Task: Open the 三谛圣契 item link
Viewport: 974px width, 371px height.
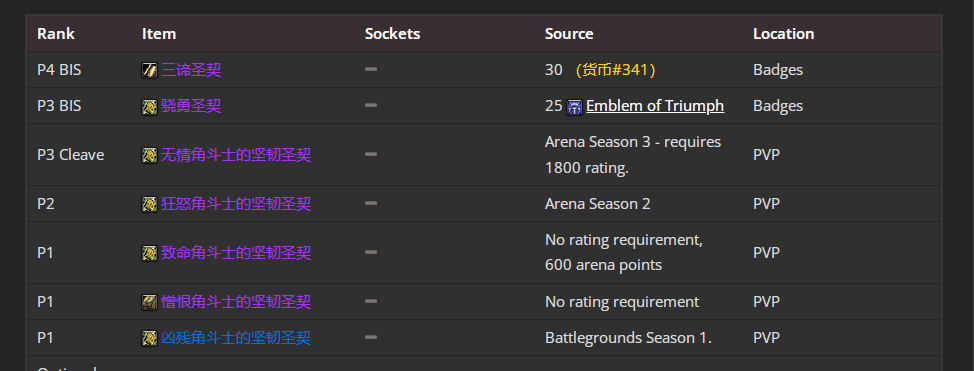Action: (x=191, y=70)
